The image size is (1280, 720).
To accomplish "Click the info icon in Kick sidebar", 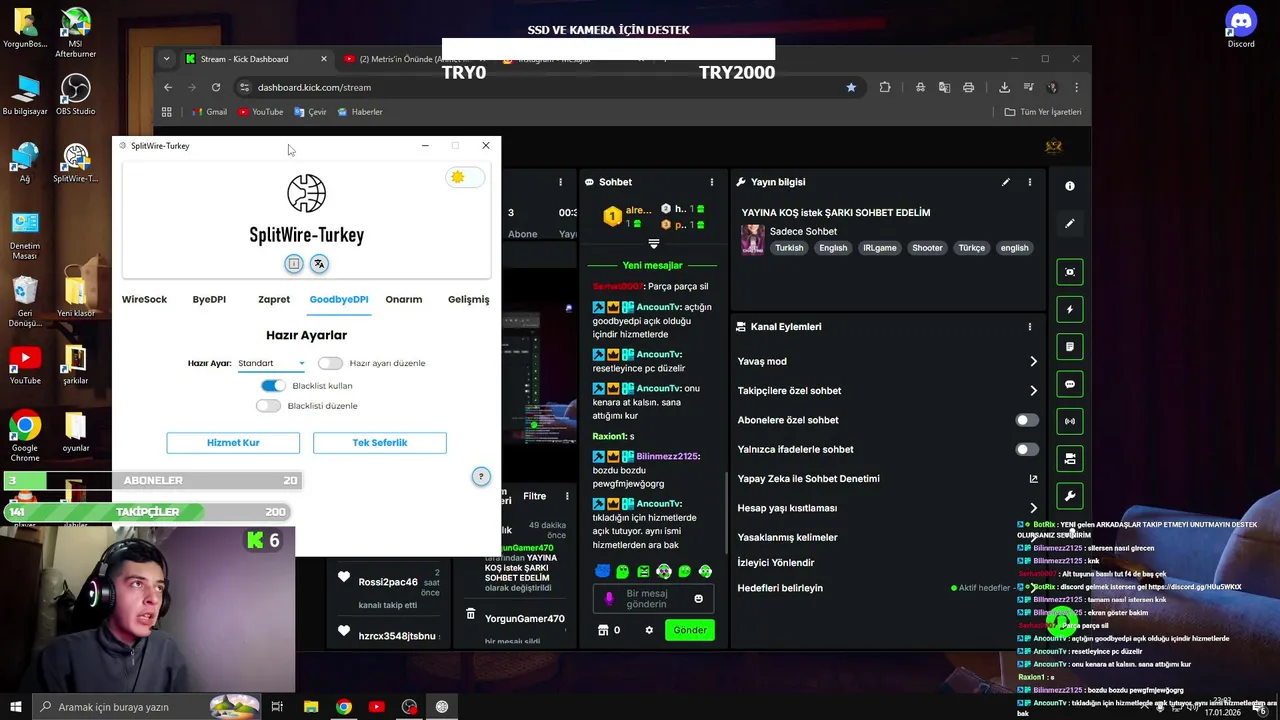I will coord(1070,186).
